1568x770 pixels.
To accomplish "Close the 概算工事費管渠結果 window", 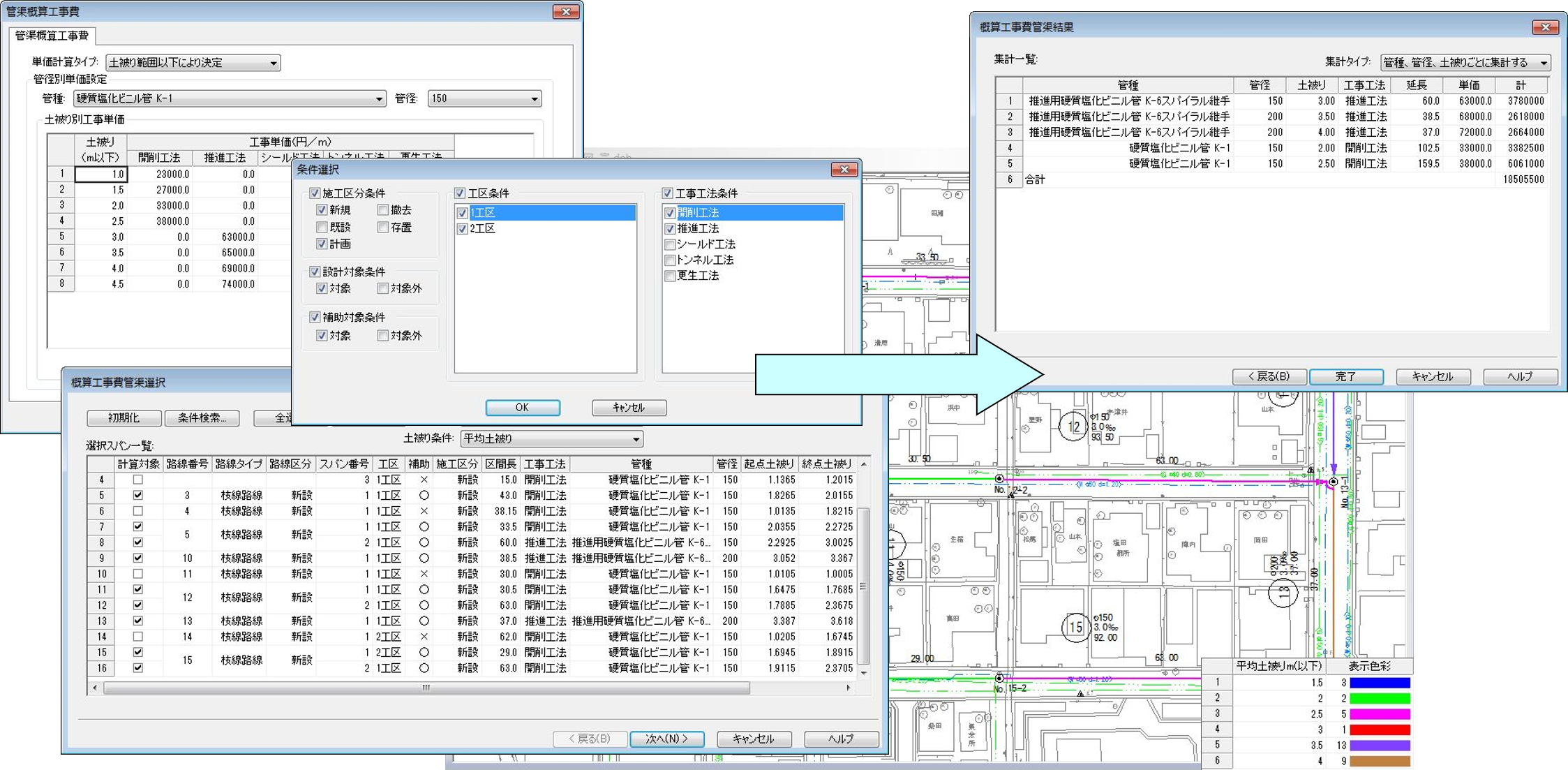I will [1544, 27].
